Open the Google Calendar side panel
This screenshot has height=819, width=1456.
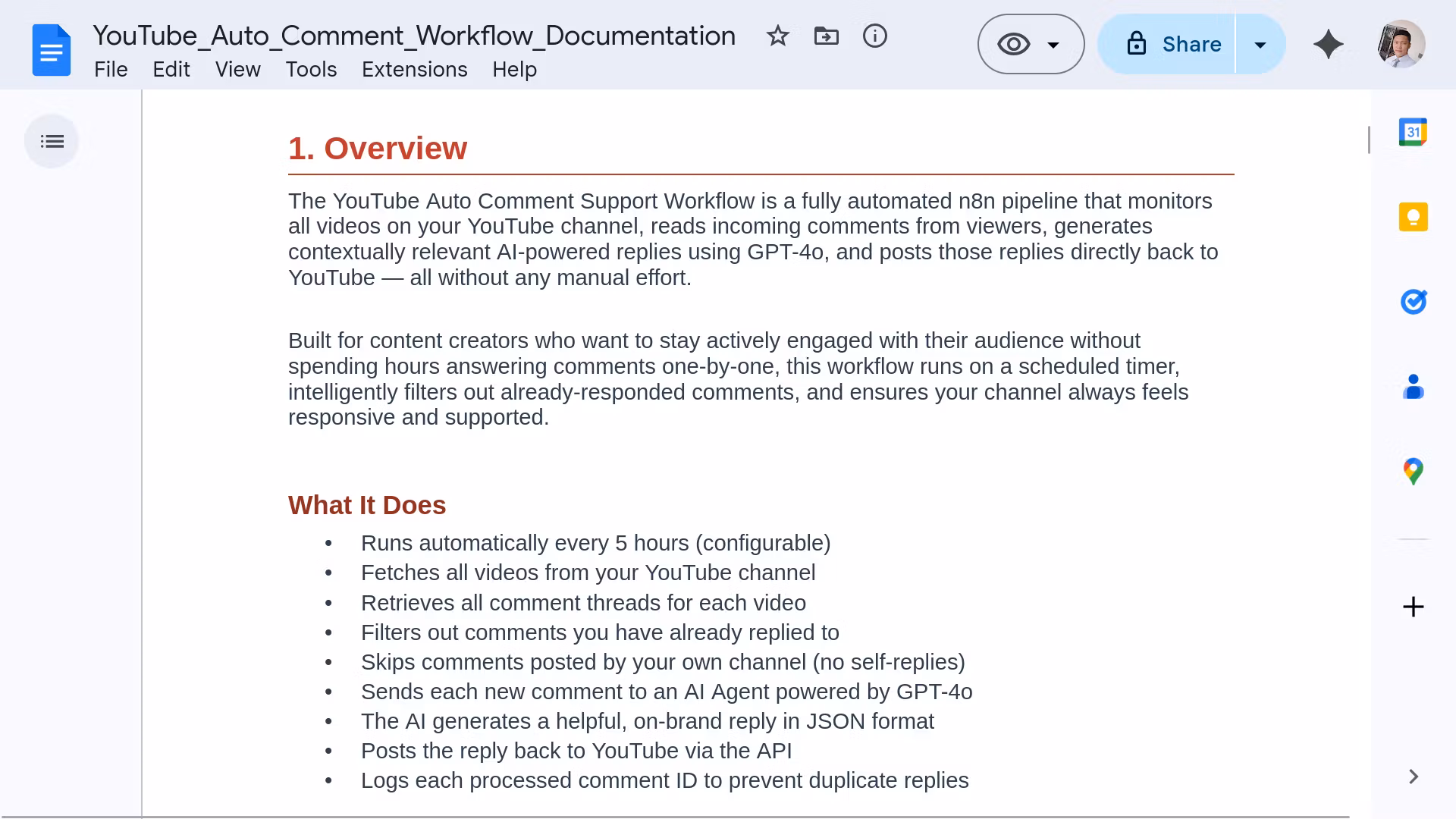point(1413,133)
